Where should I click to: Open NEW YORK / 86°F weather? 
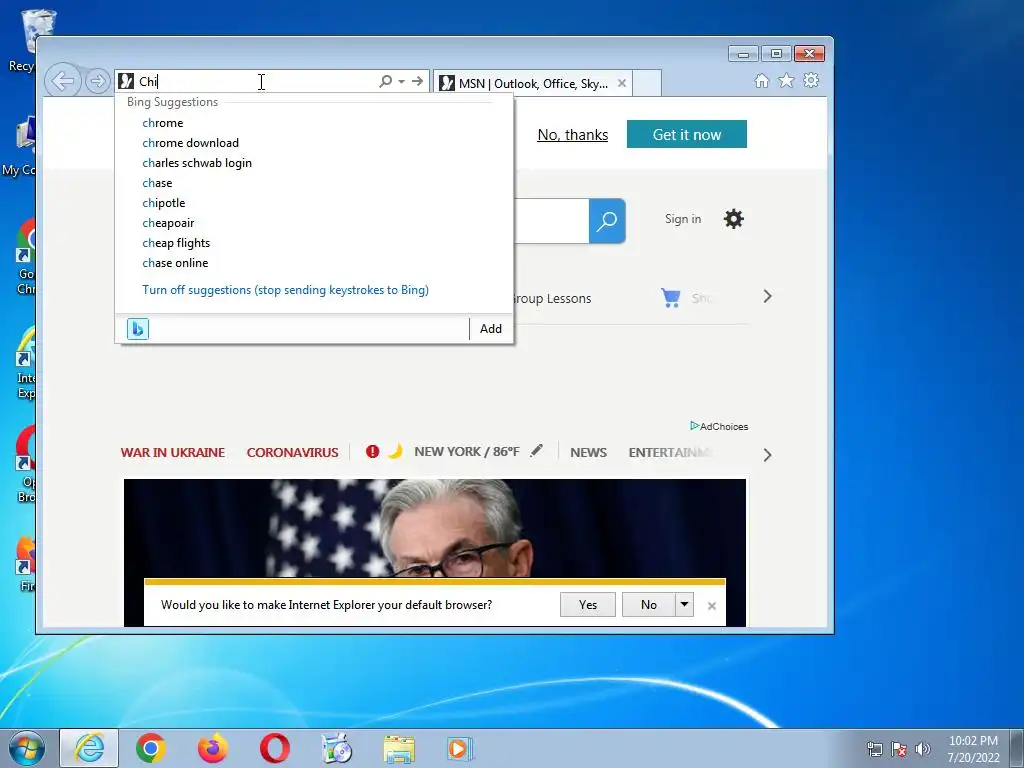coord(467,452)
